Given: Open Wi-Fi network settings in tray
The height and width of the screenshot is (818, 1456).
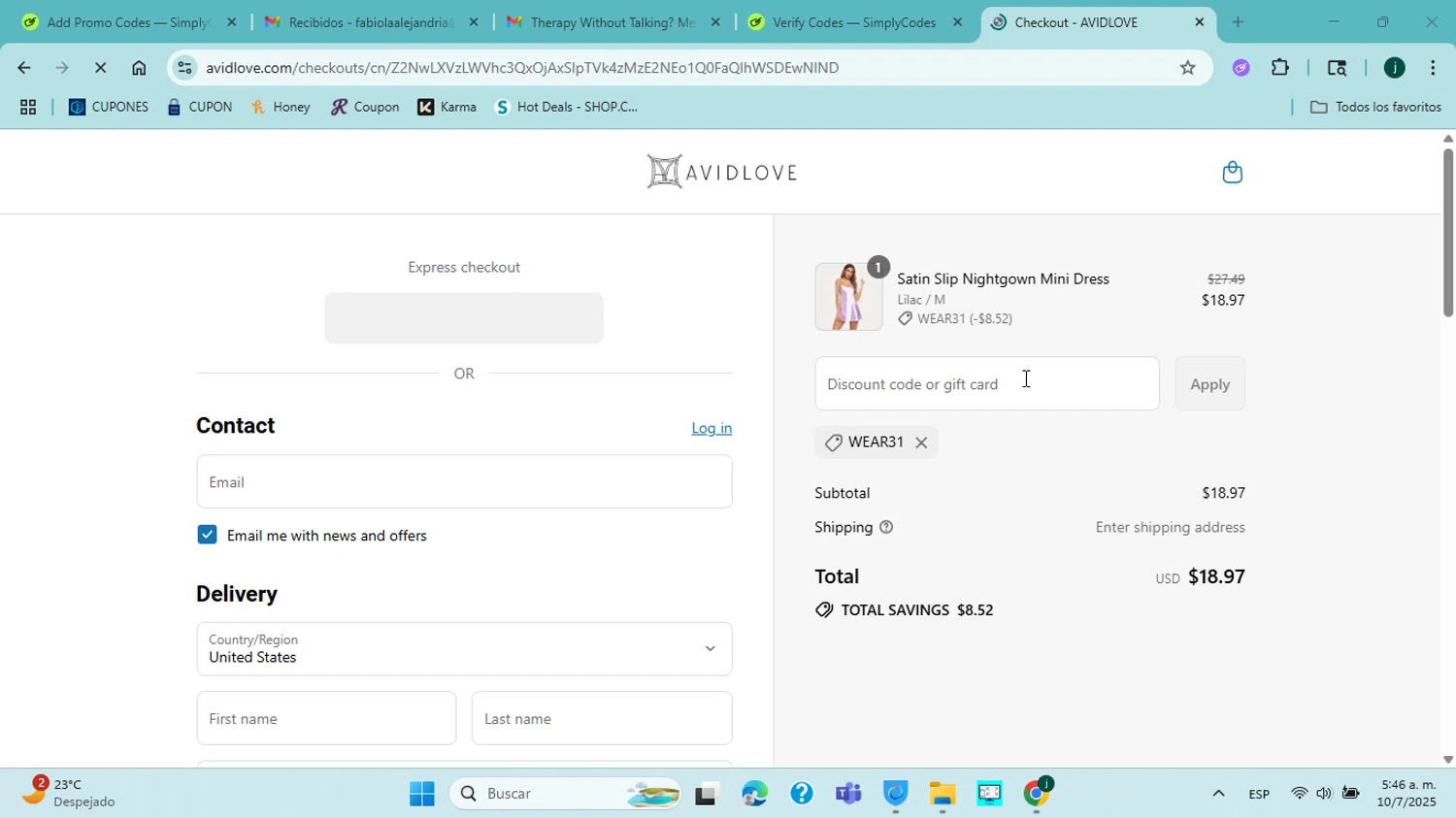Looking at the screenshot, I should point(1299,794).
